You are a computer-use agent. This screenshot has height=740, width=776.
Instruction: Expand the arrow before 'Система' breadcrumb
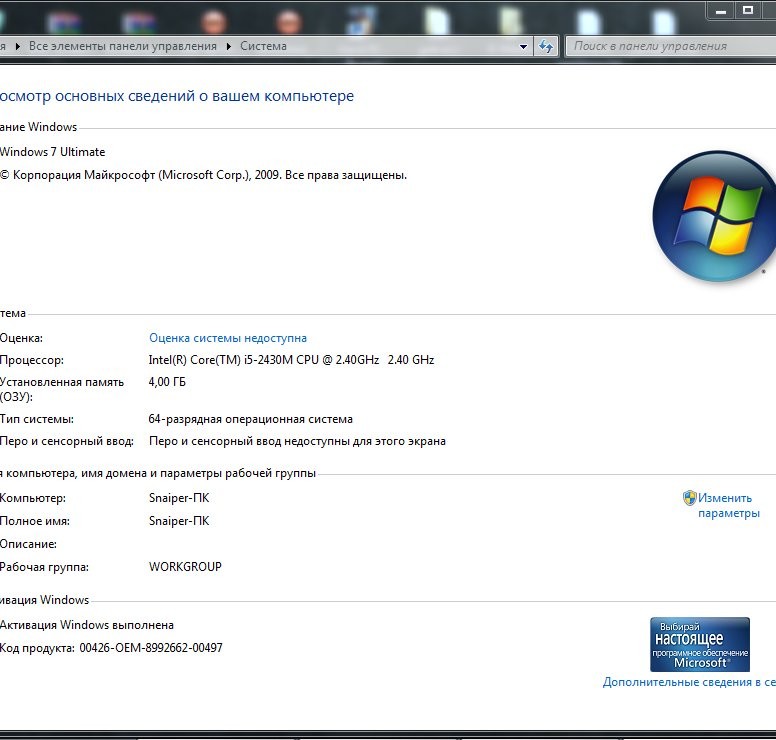(229, 47)
